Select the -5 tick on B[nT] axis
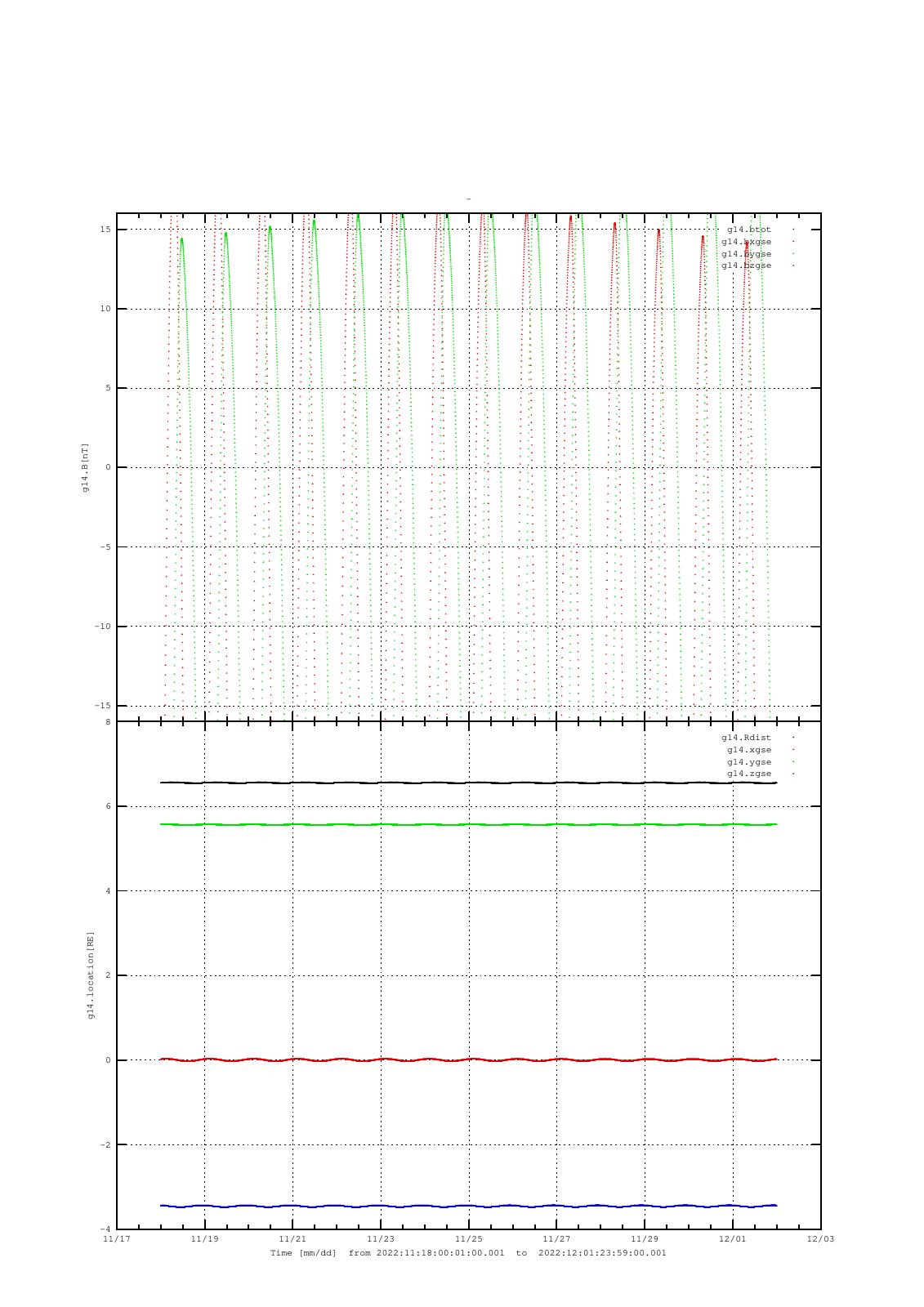The image size is (924, 1307). click(106, 547)
